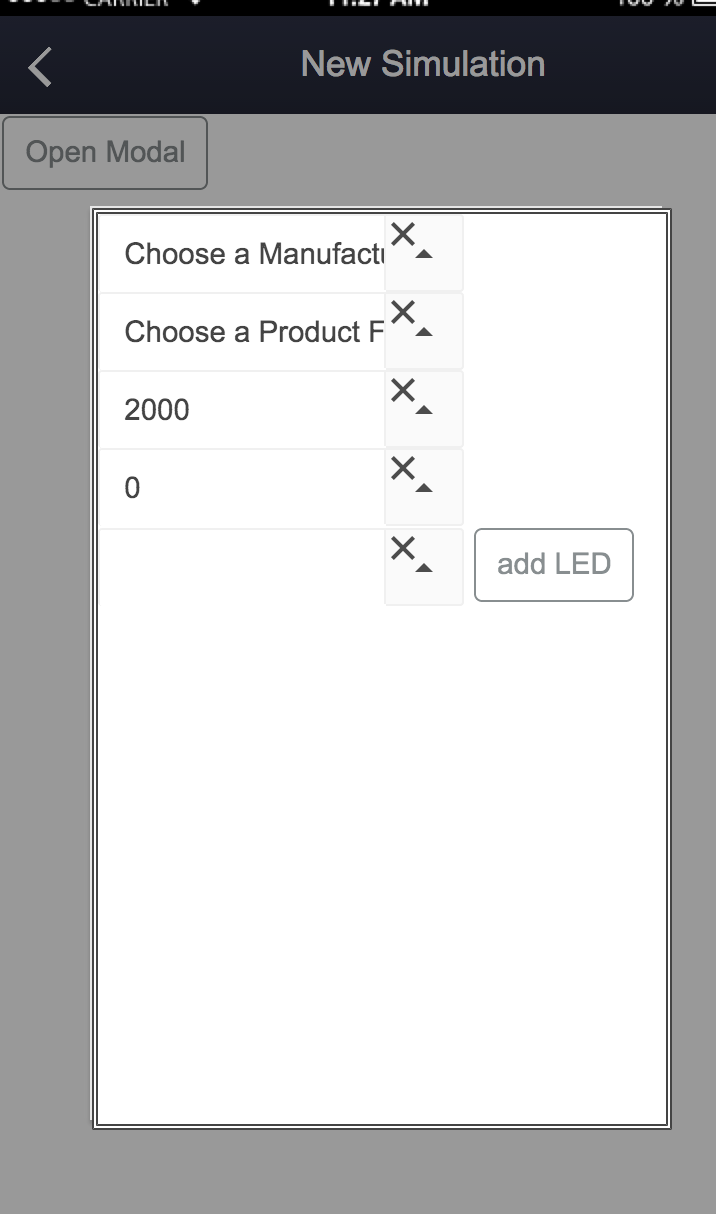Expand the Manufacturer dropdown caret

[x=424, y=255]
